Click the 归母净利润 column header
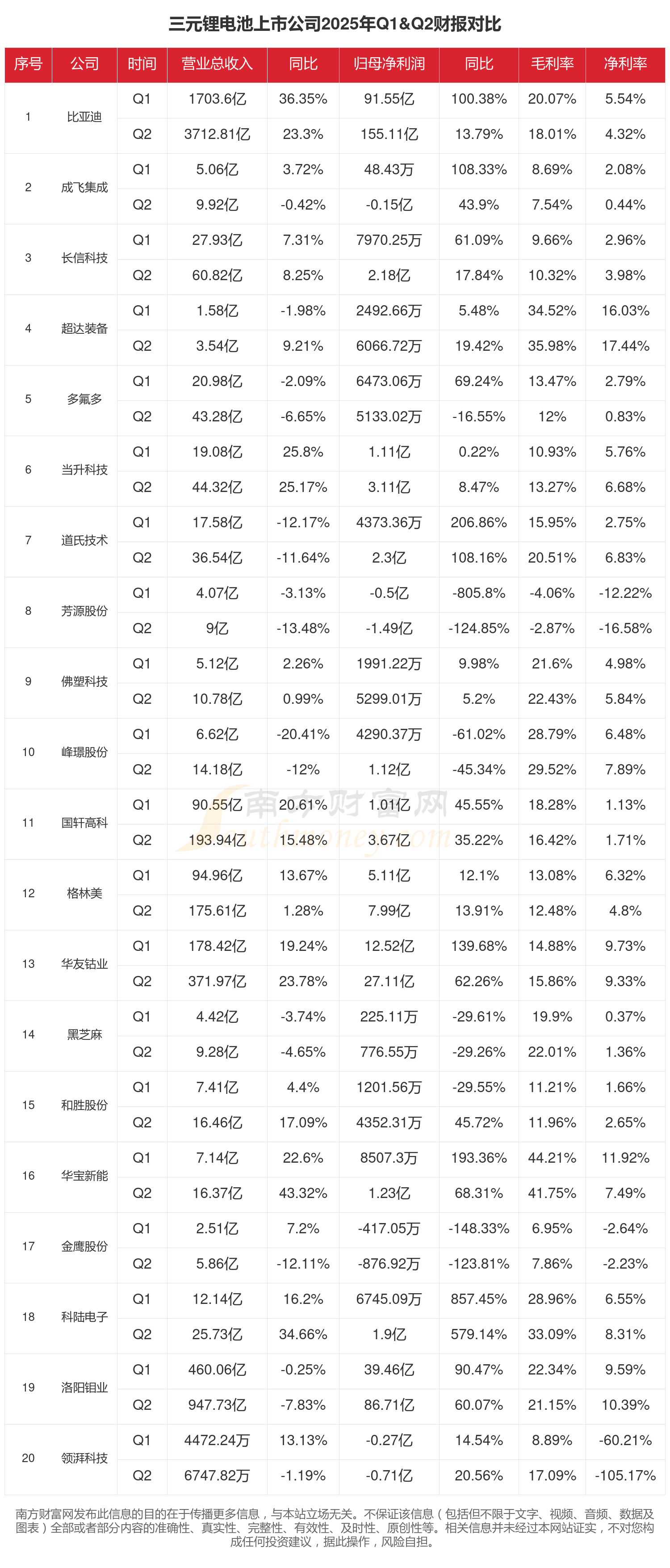Screen dimensions: 670x1568 389,64
